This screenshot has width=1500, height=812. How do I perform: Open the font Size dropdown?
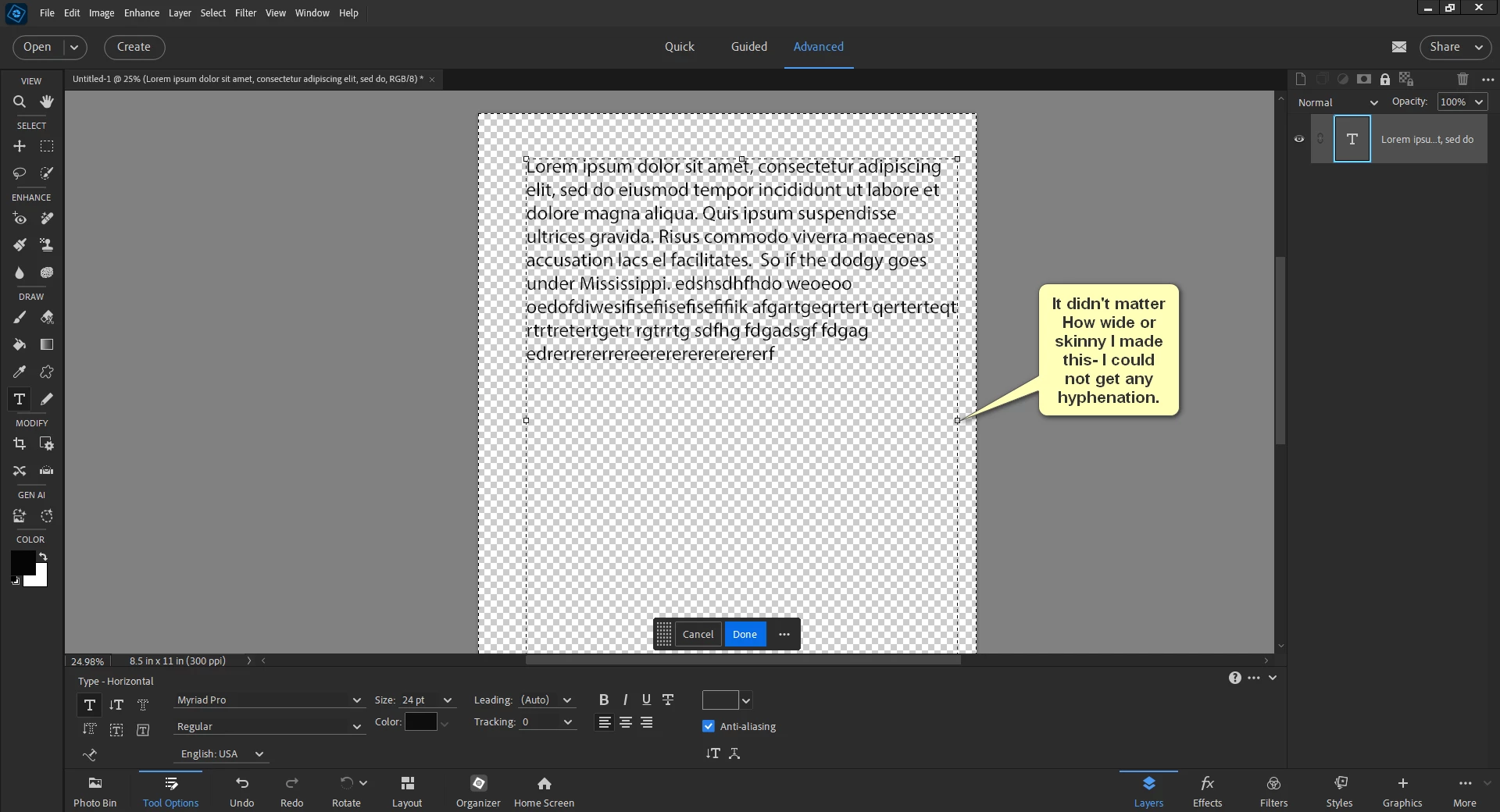click(427, 700)
